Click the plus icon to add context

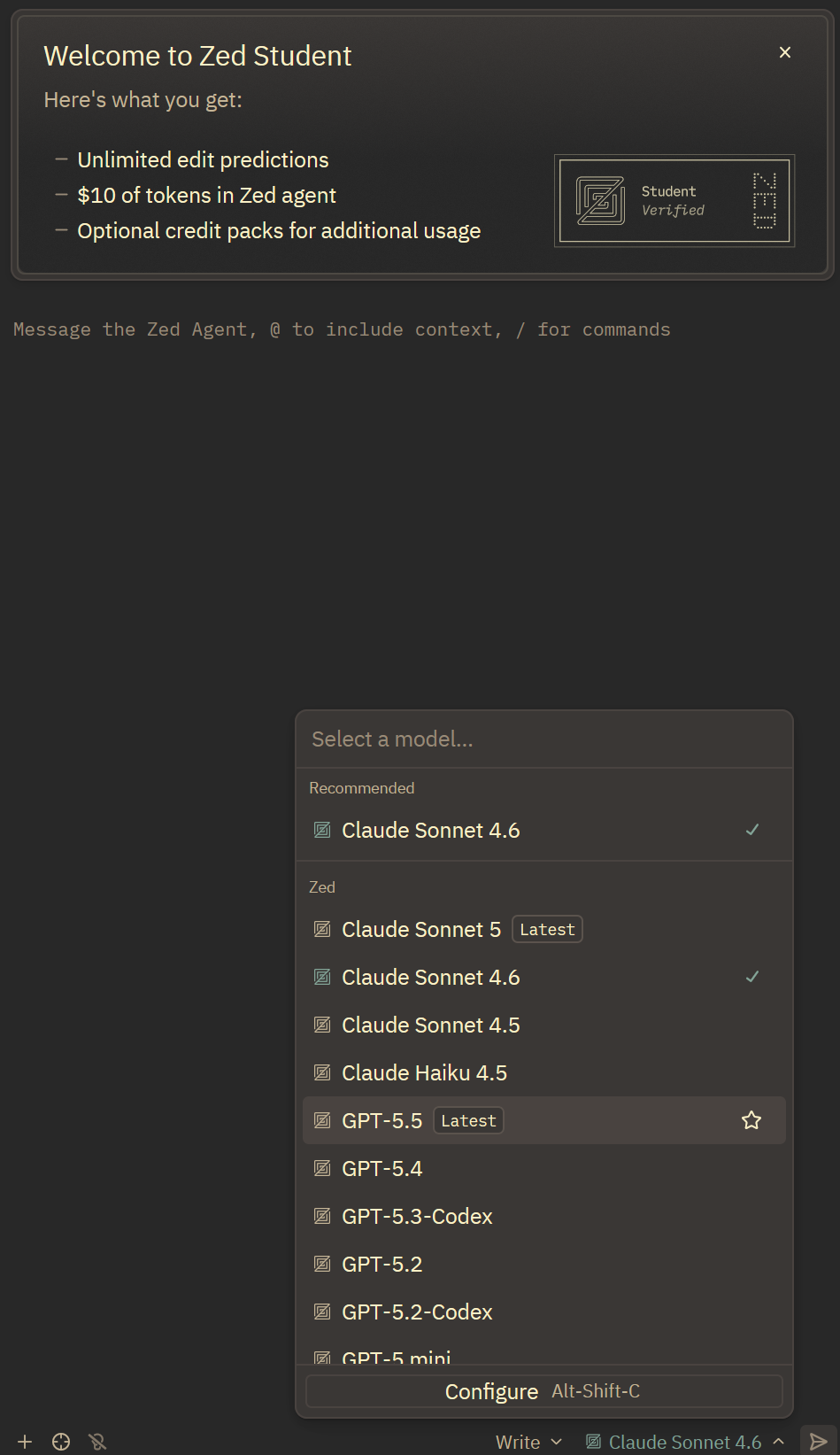25,1442
